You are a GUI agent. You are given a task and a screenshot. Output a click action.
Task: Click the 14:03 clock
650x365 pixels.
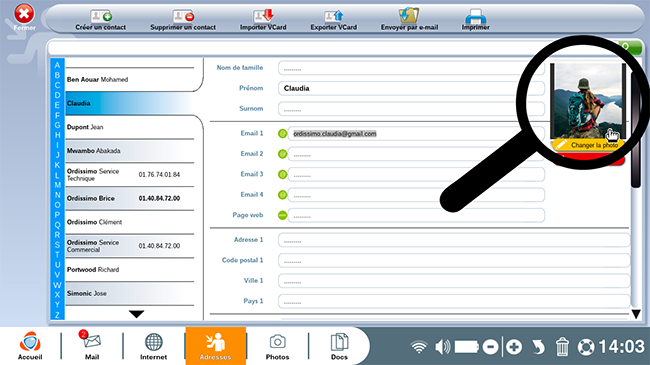(621, 346)
